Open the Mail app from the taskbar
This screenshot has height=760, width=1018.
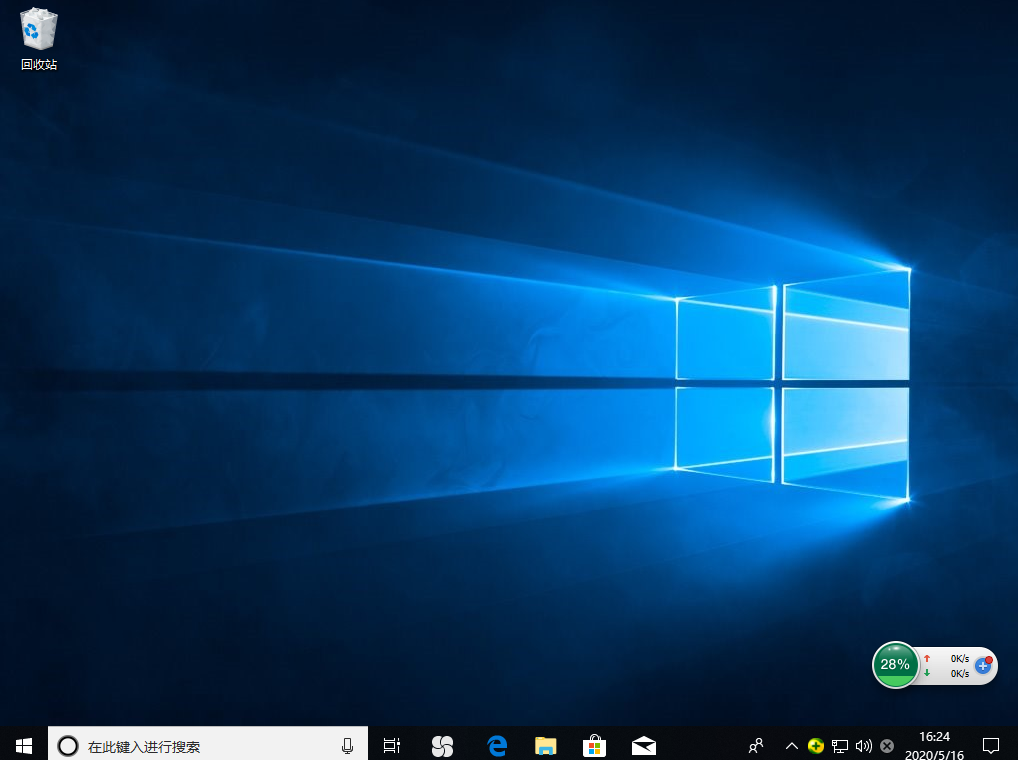pos(644,745)
